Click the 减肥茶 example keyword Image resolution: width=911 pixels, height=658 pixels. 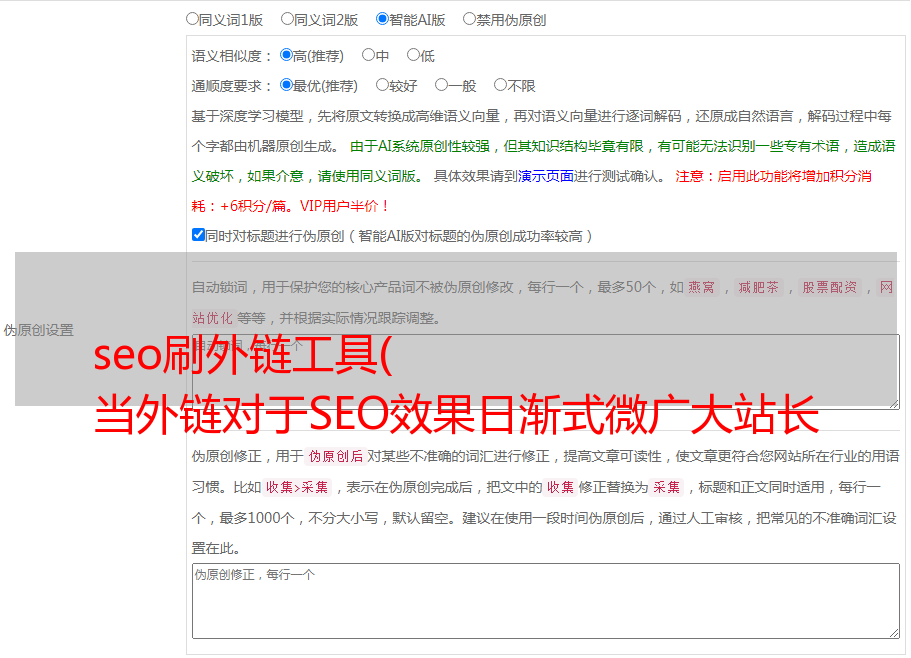[758, 287]
